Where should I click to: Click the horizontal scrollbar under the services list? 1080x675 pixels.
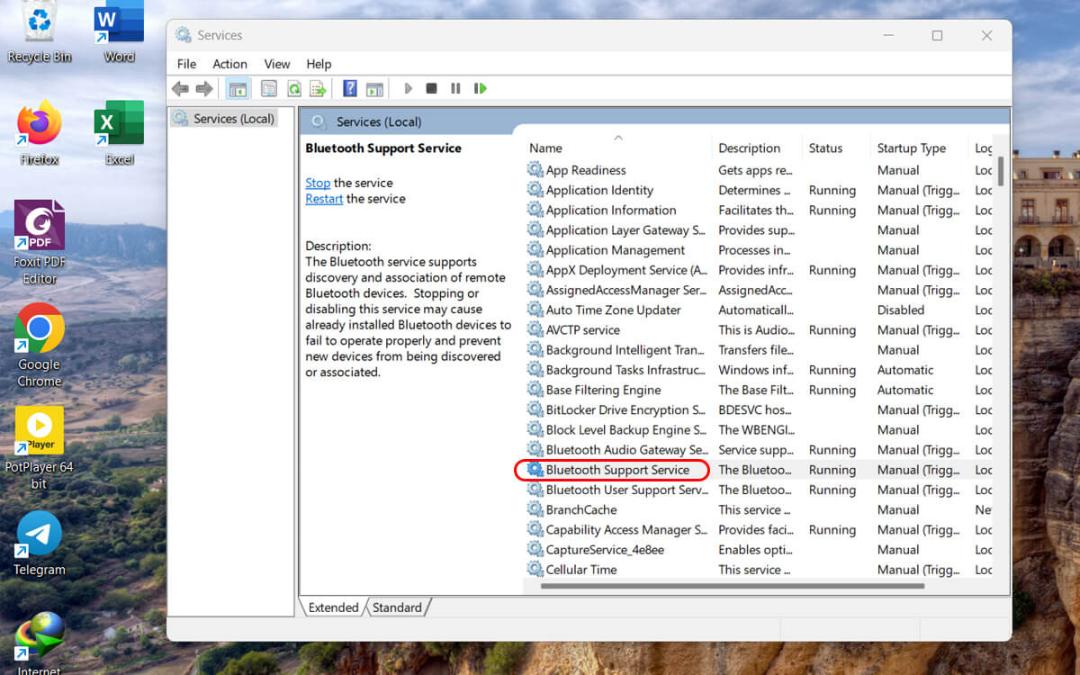click(x=732, y=586)
